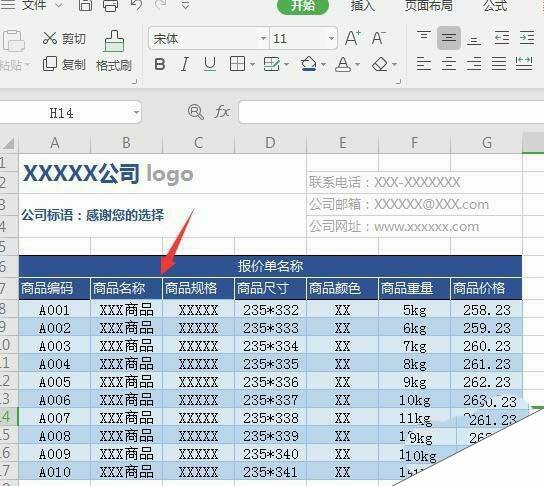
Task: Select row 7 header
Action: tap(8, 288)
